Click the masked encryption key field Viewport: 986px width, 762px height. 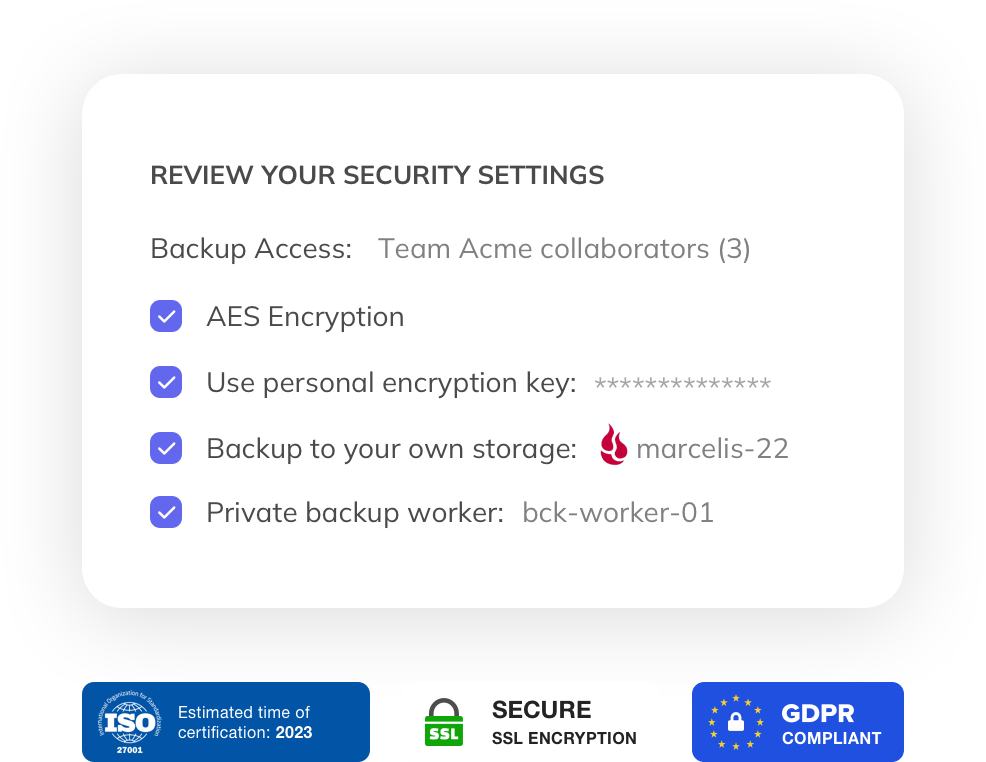click(x=682, y=384)
